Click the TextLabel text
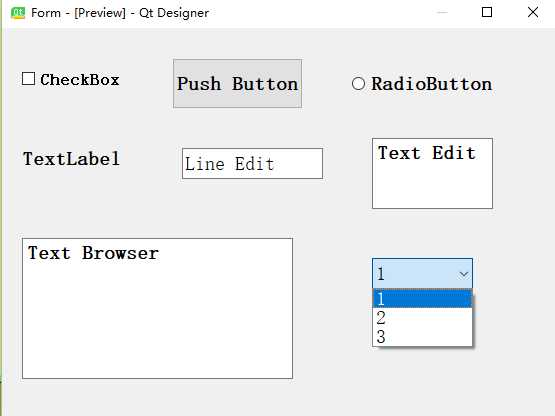Image resolution: width=555 pixels, height=416 pixels. [x=71, y=159]
